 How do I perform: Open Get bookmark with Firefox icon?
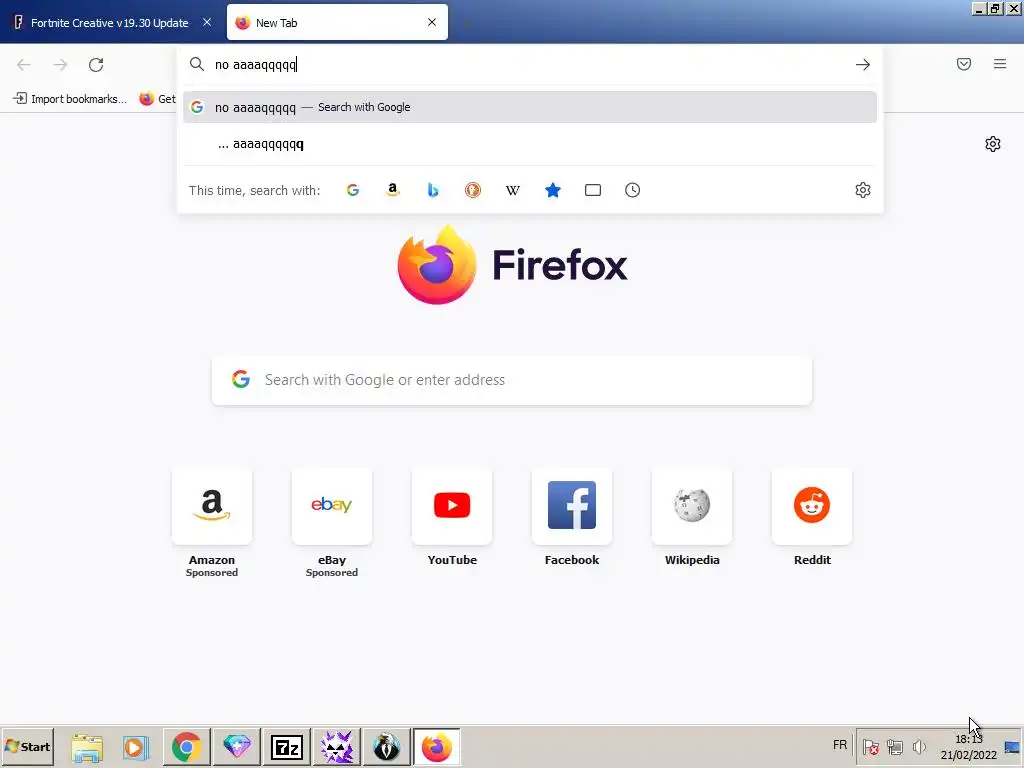tap(158, 99)
